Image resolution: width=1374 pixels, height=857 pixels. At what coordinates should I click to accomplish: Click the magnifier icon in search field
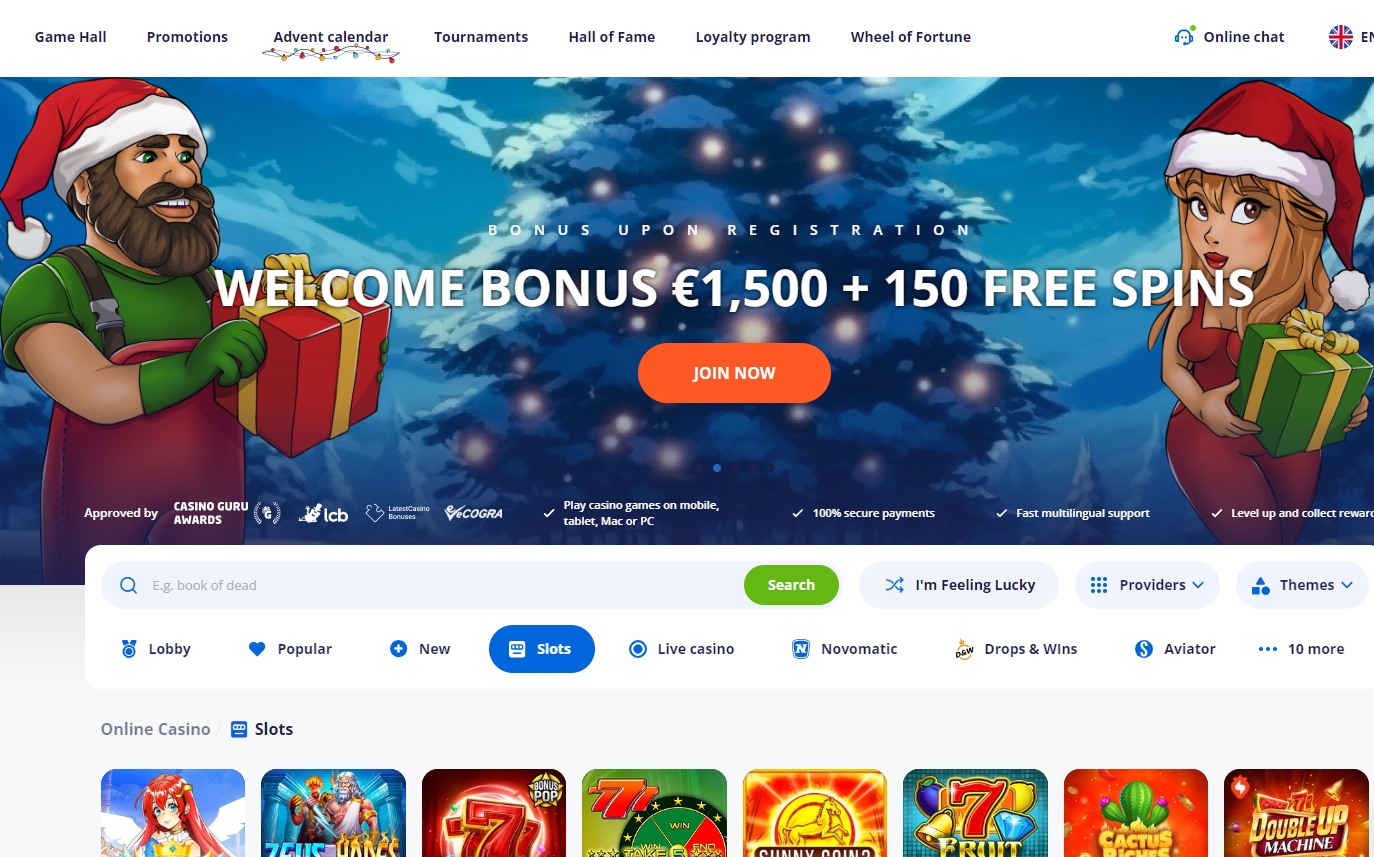pos(128,585)
